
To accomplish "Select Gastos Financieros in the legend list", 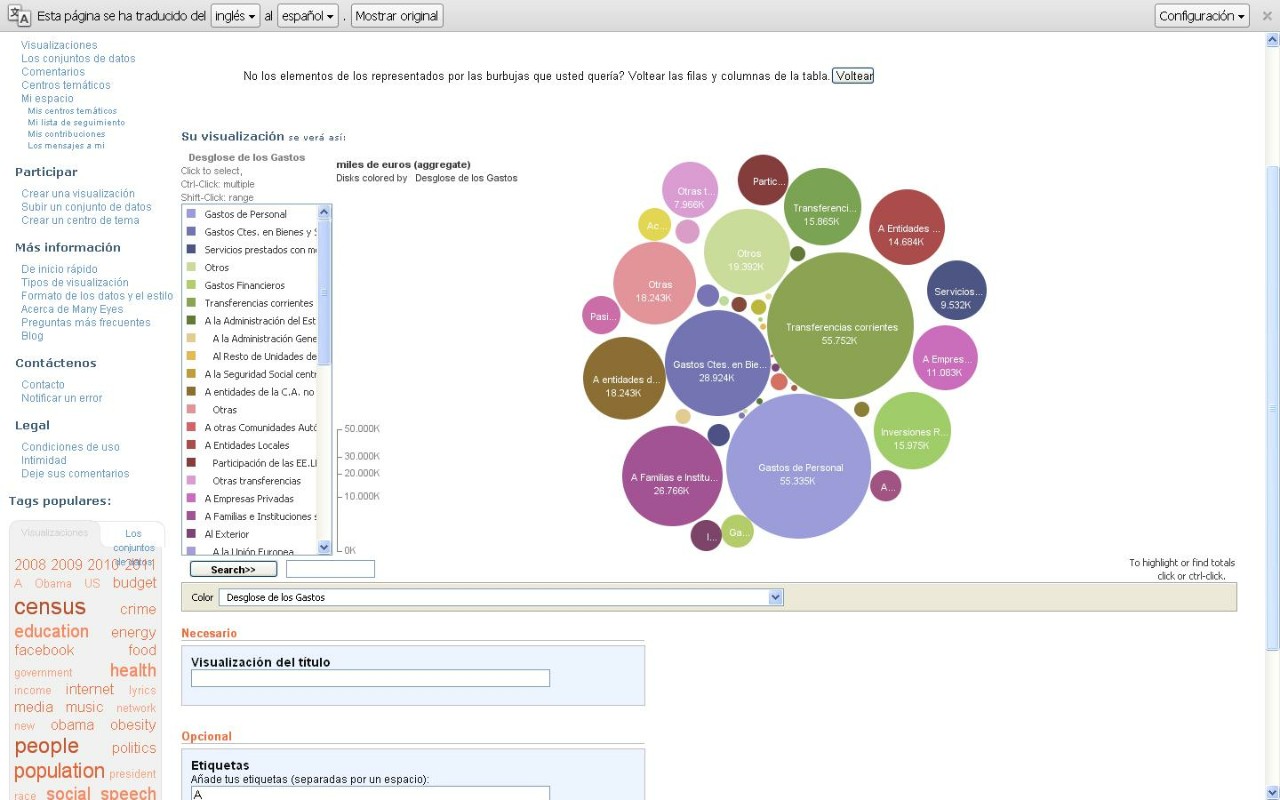I will (x=244, y=285).
